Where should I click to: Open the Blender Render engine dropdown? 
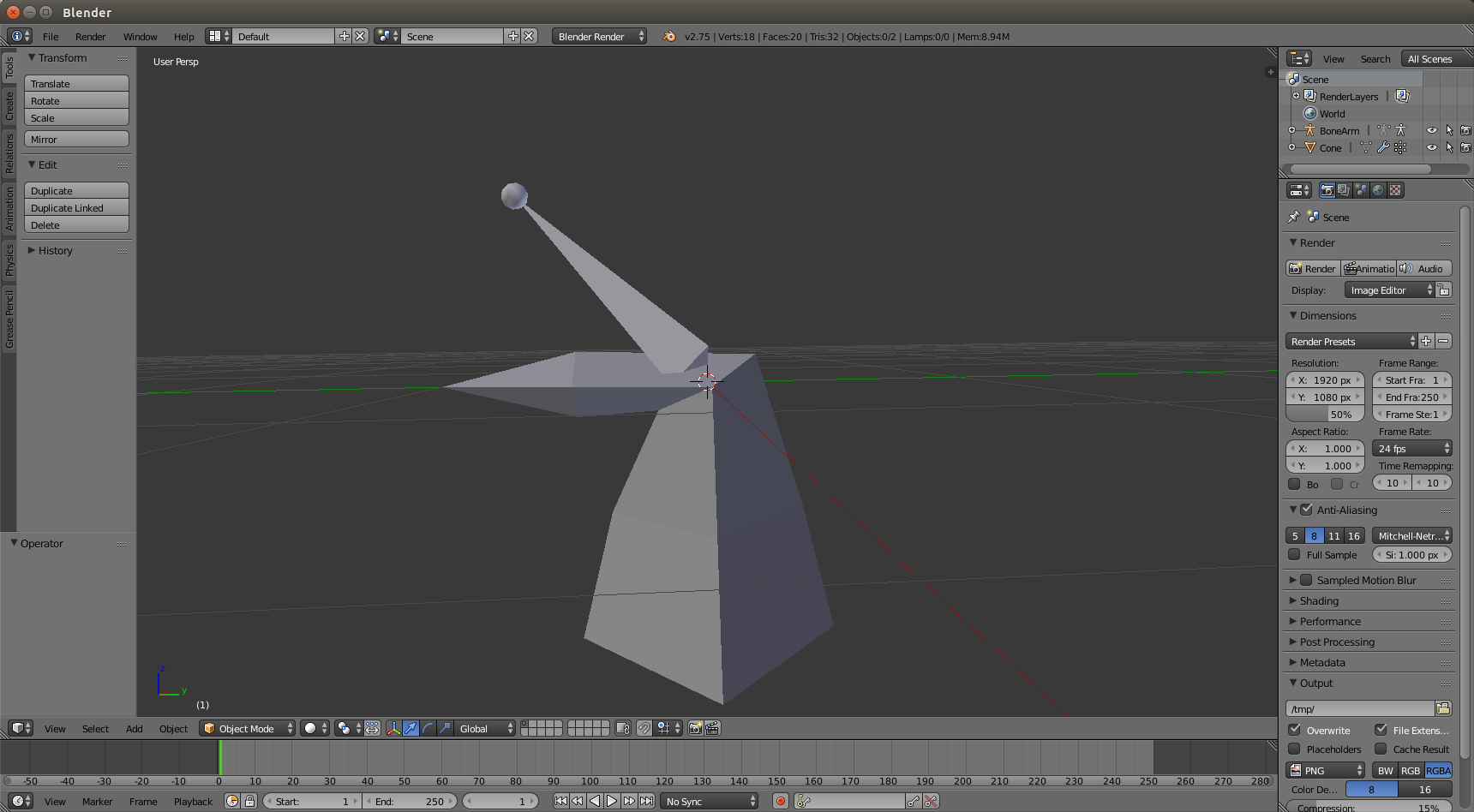point(599,36)
